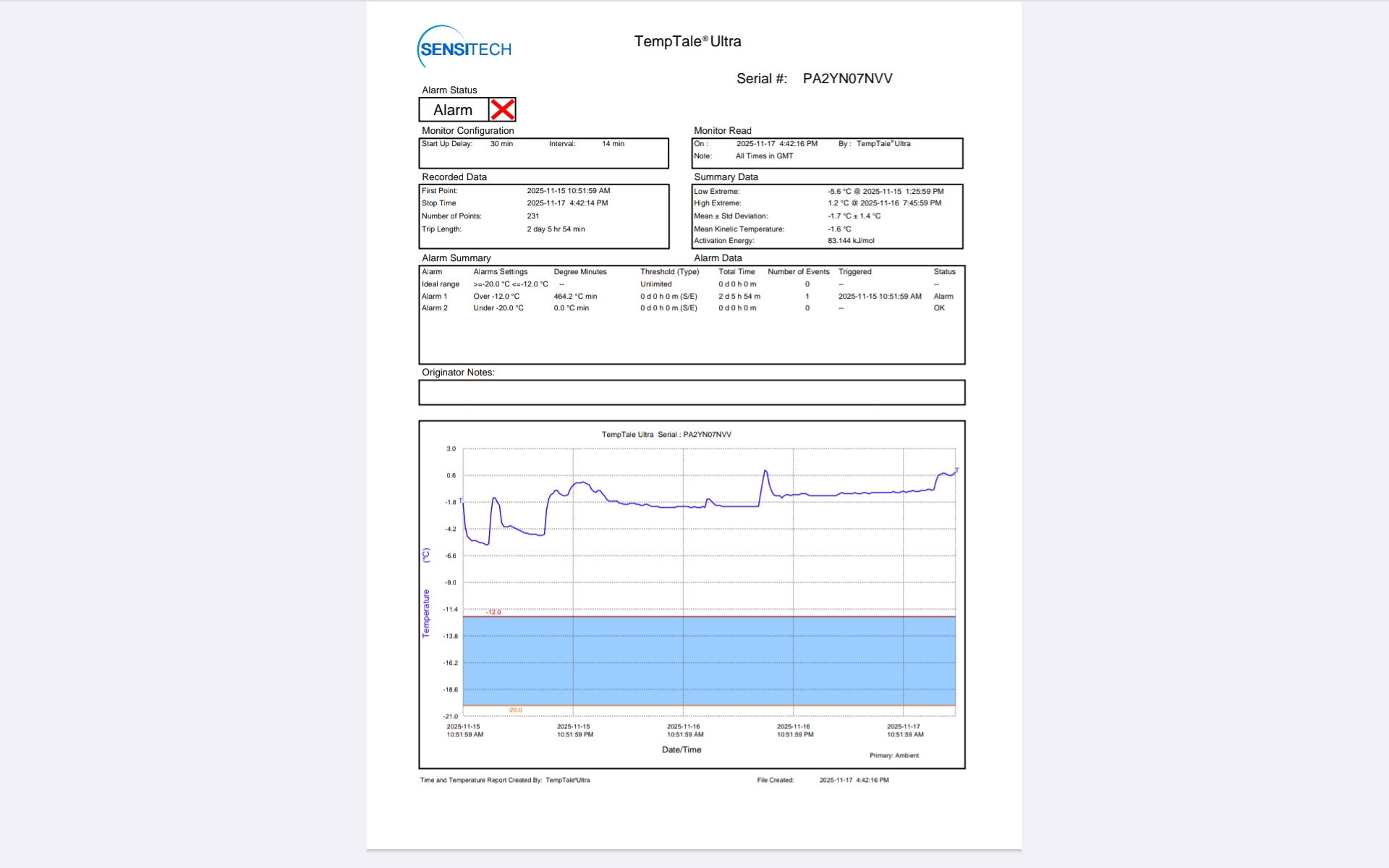Click the -12.0 red threshold label
The image size is (1389, 868).
point(493,612)
